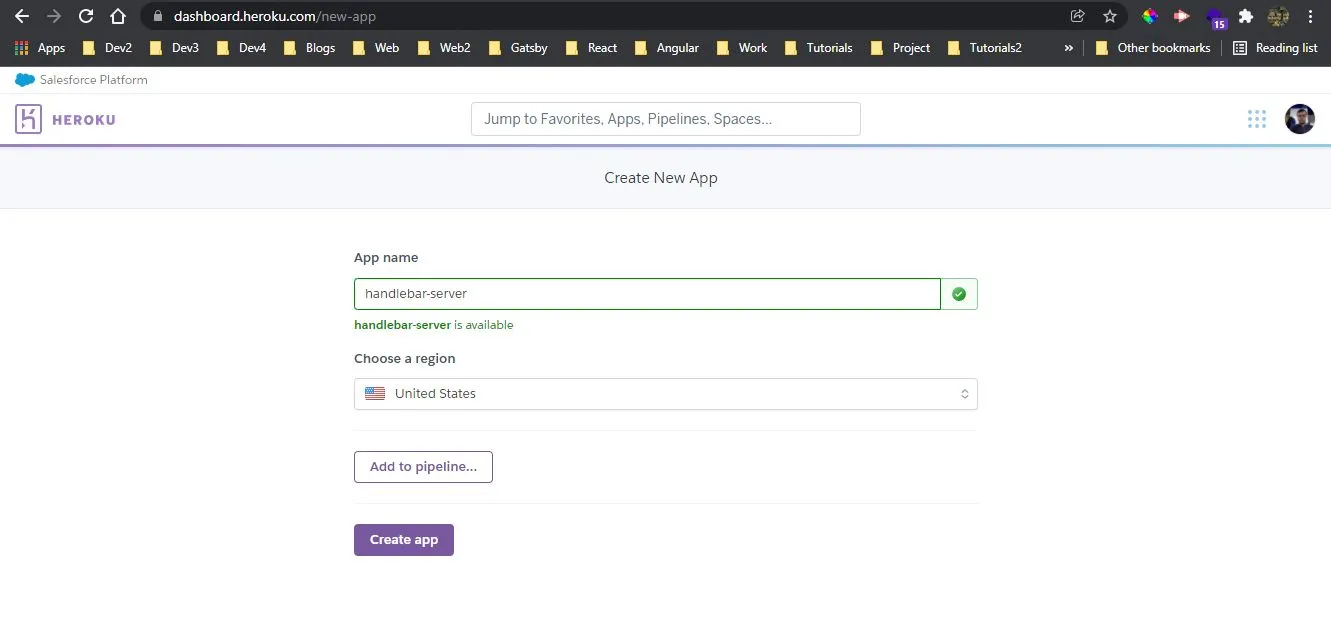Screen dimensions: 1331x636
Task: Click the Choose a region label
Action: pos(405,359)
